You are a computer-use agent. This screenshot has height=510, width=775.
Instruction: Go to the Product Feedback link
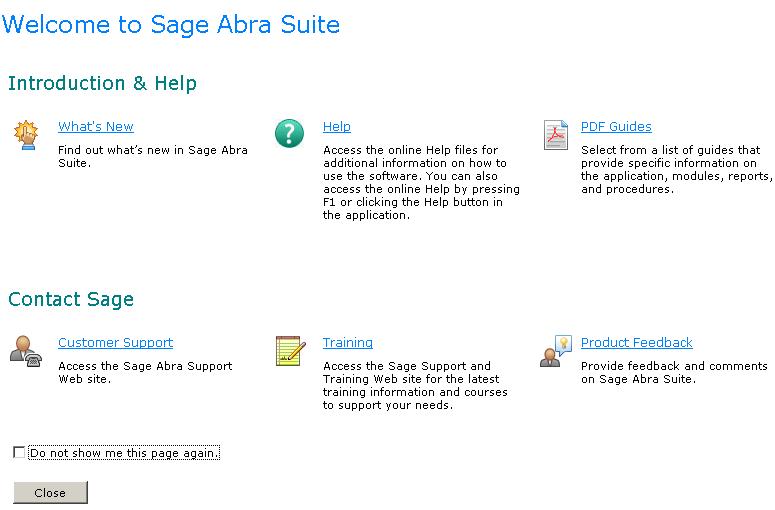(636, 343)
